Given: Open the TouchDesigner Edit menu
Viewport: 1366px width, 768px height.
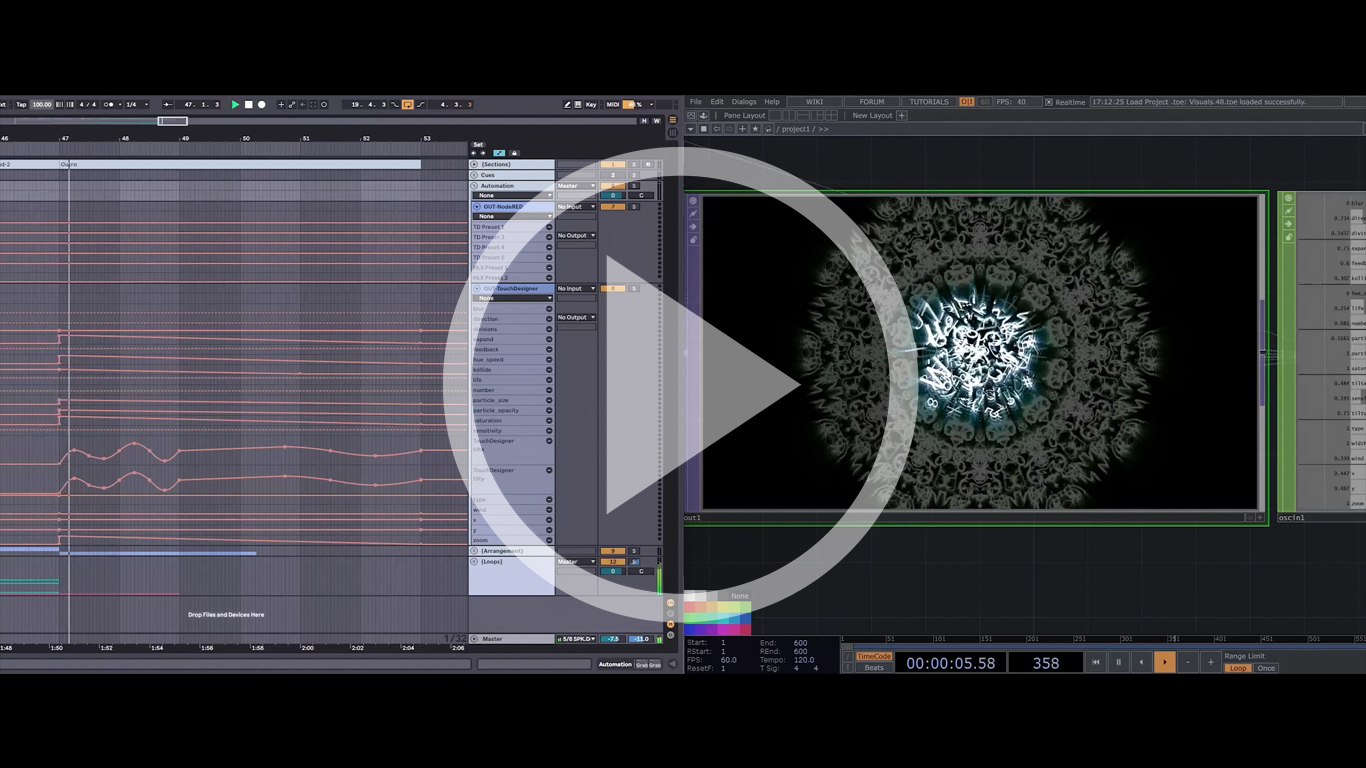Looking at the screenshot, I should pyautogui.click(x=717, y=102).
